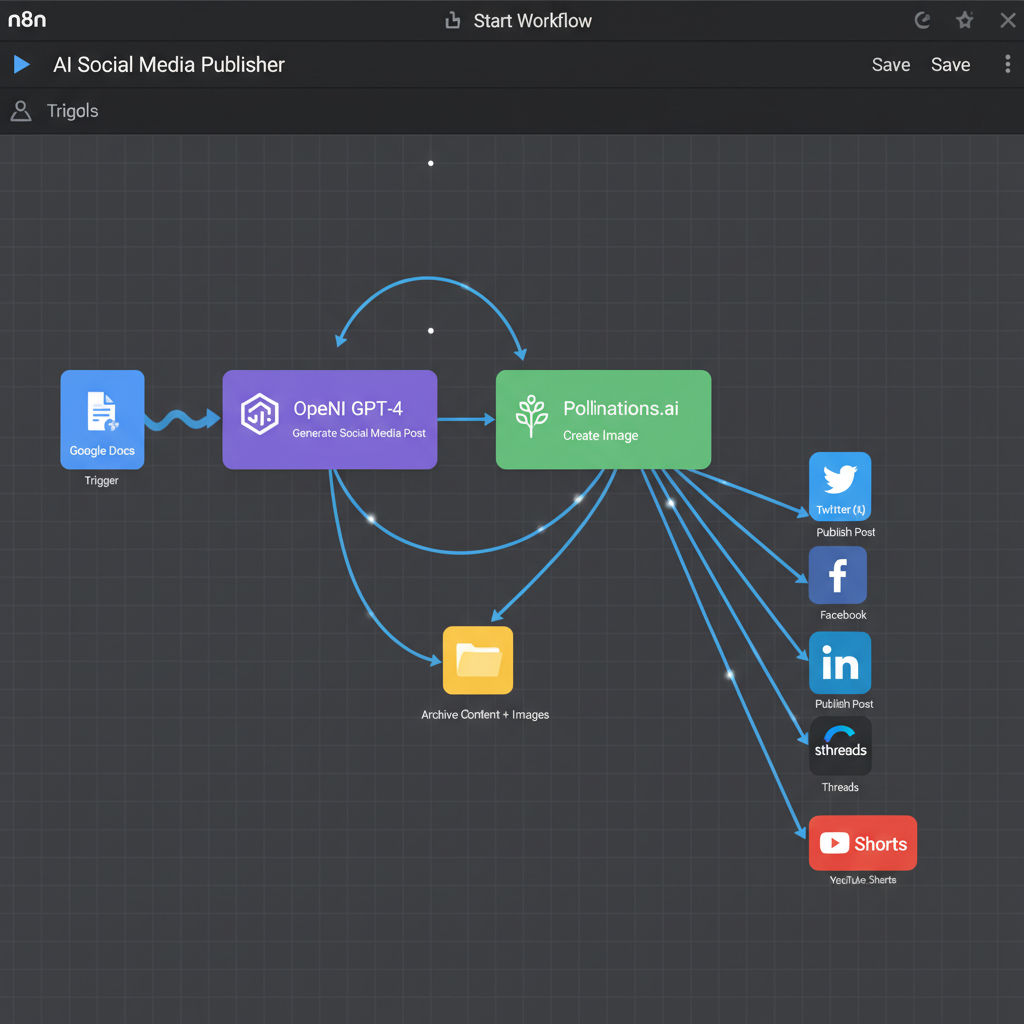Click the star favorite icon
Viewport: 1024px width, 1024px height.
964,20
